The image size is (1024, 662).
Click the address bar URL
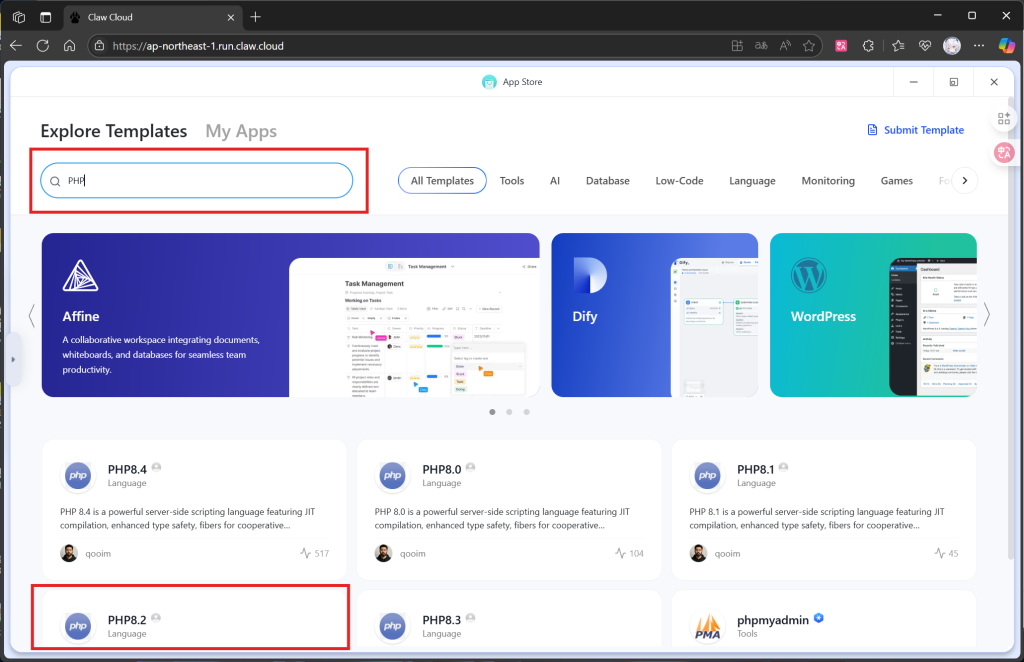[198, 46]
